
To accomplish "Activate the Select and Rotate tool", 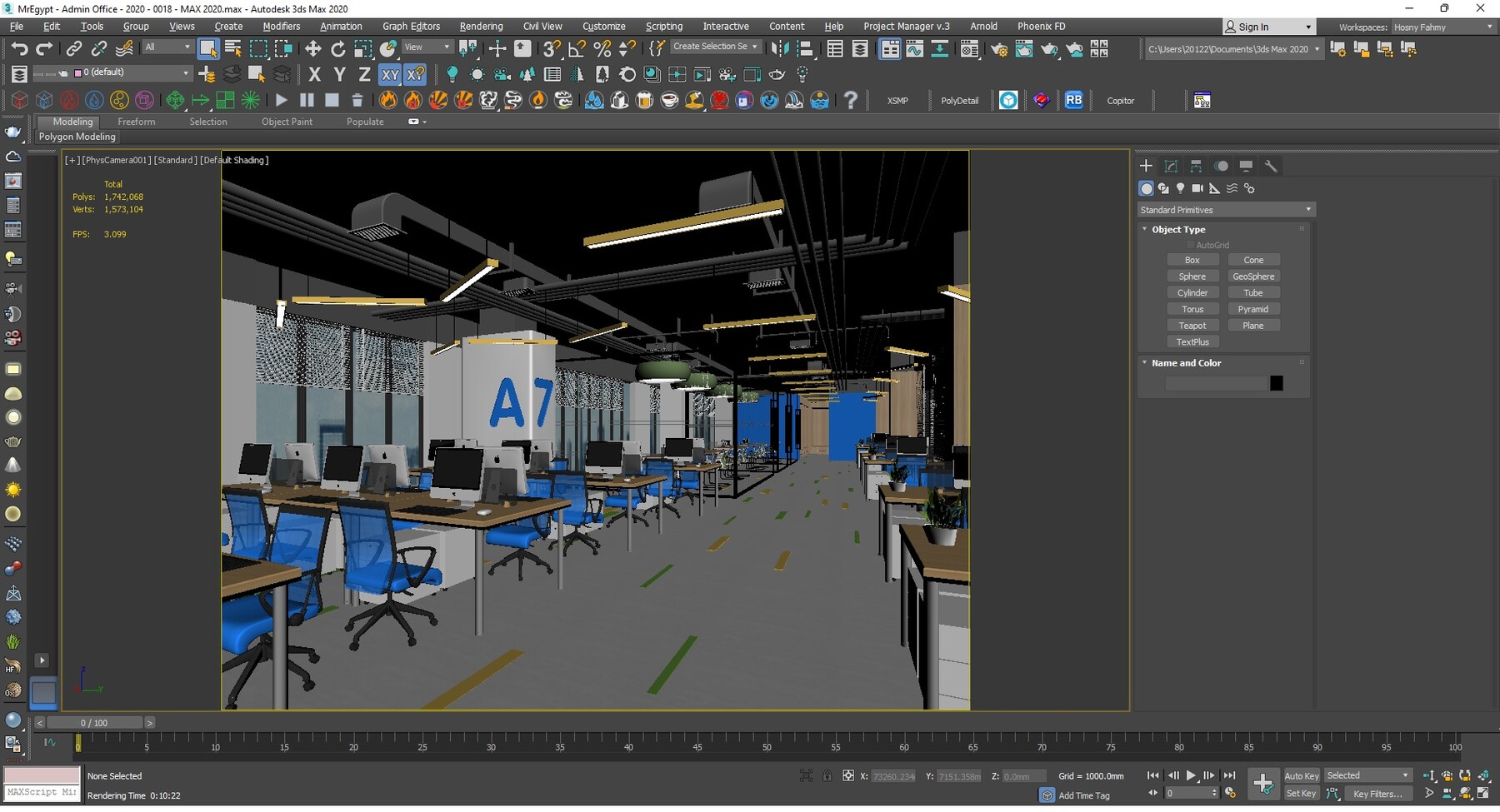I will click(x=338, y=48).
